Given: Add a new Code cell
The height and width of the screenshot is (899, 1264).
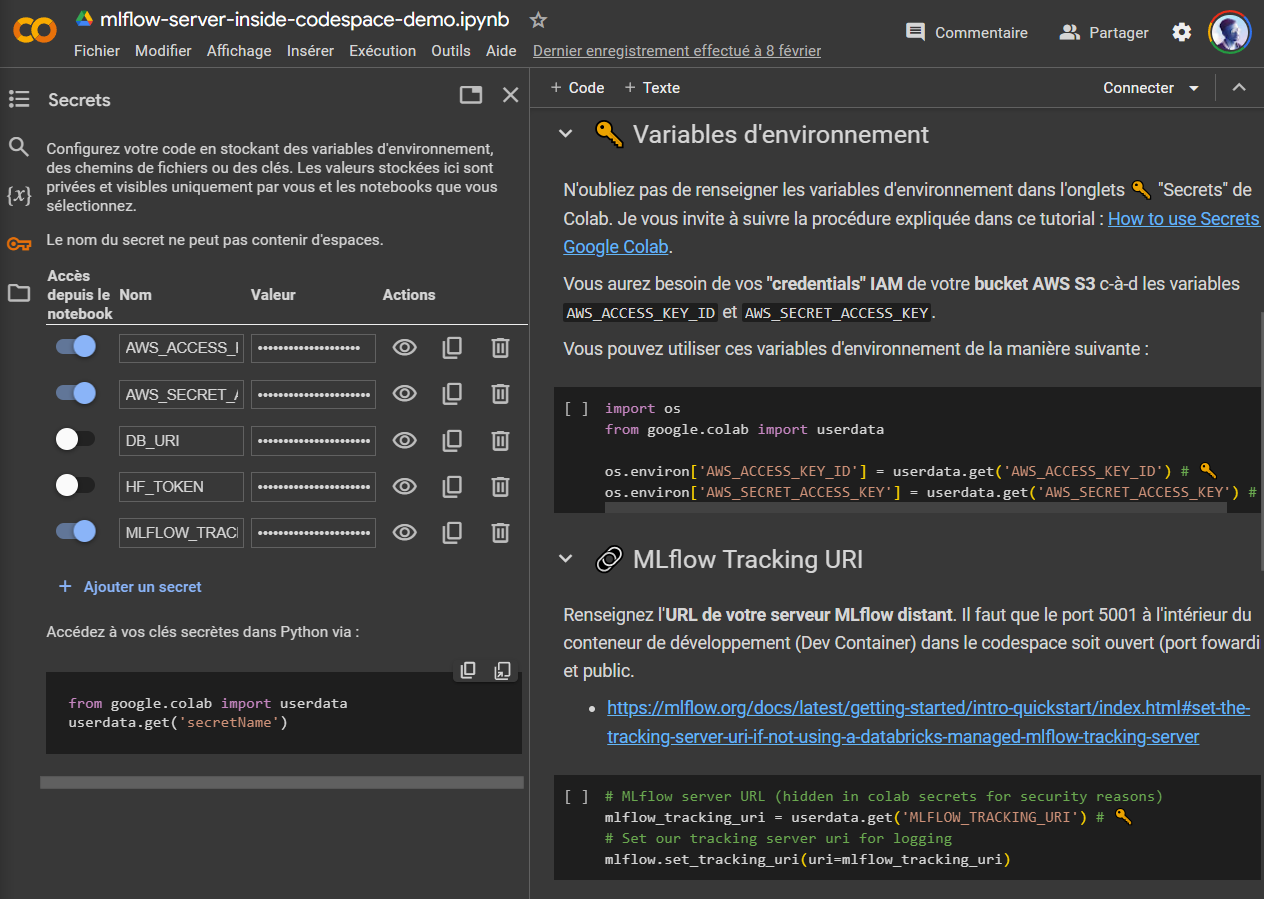Looking at the screenshot, I should tap(577, 88).
